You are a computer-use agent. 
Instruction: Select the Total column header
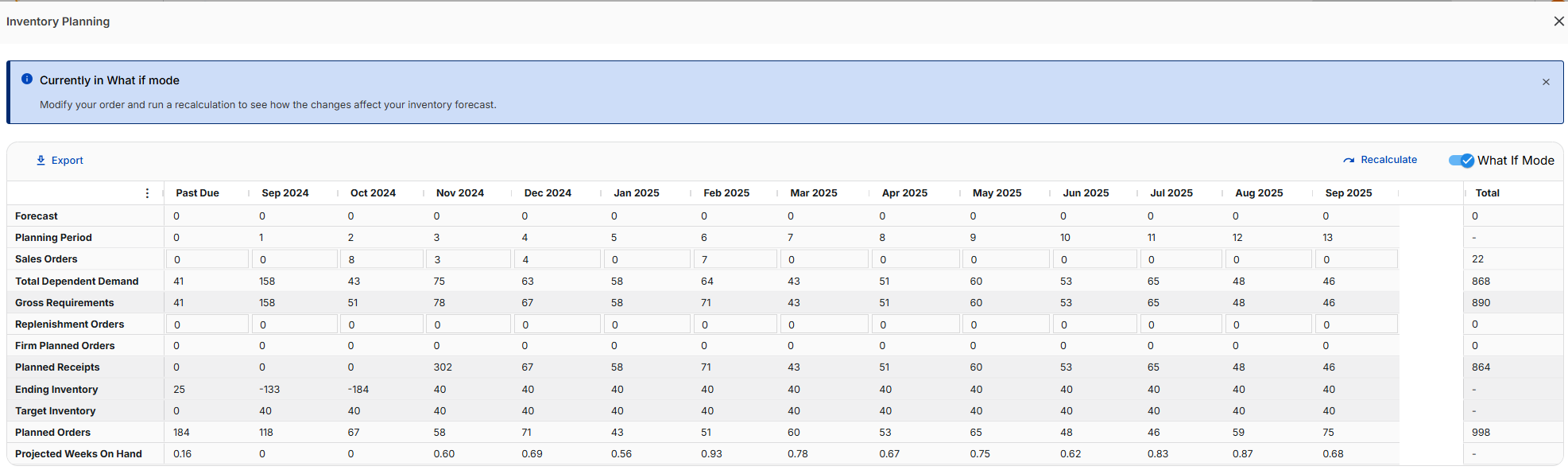click(1487, 193)
